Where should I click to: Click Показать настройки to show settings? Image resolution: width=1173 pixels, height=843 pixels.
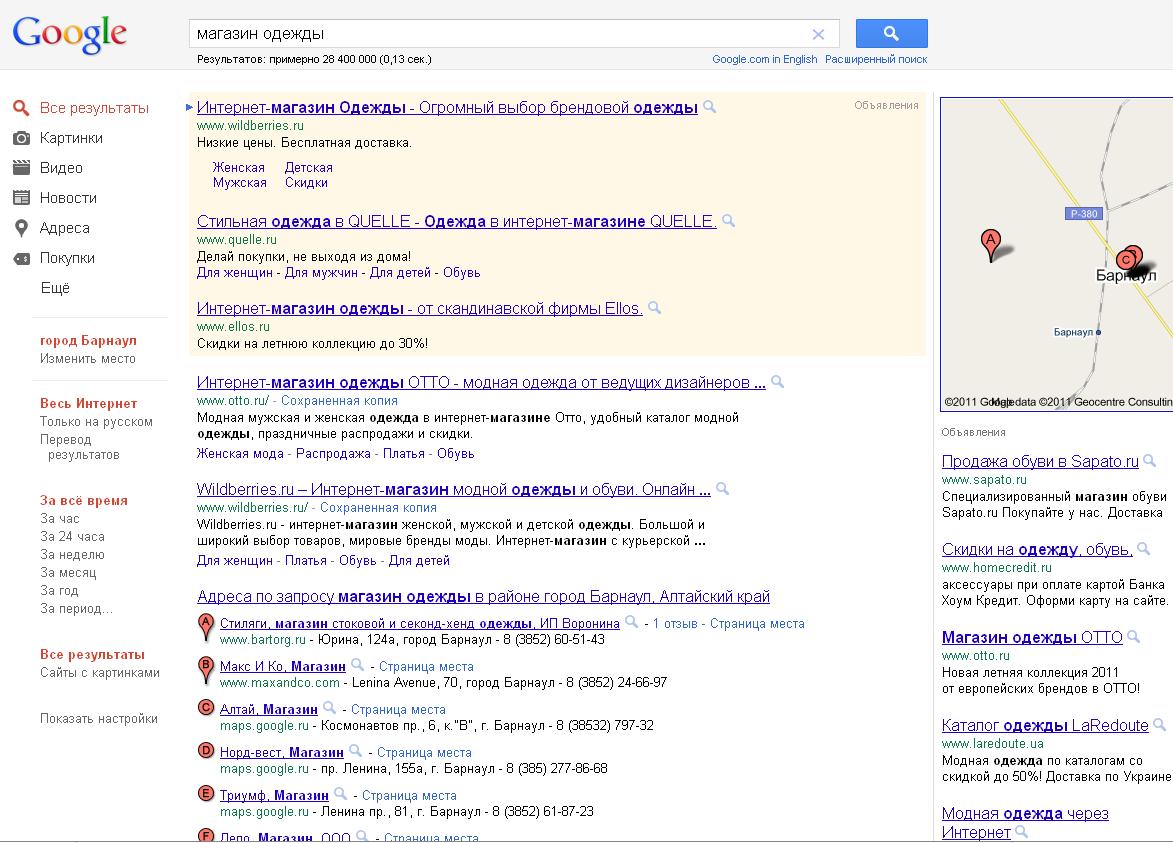point(99,719)
